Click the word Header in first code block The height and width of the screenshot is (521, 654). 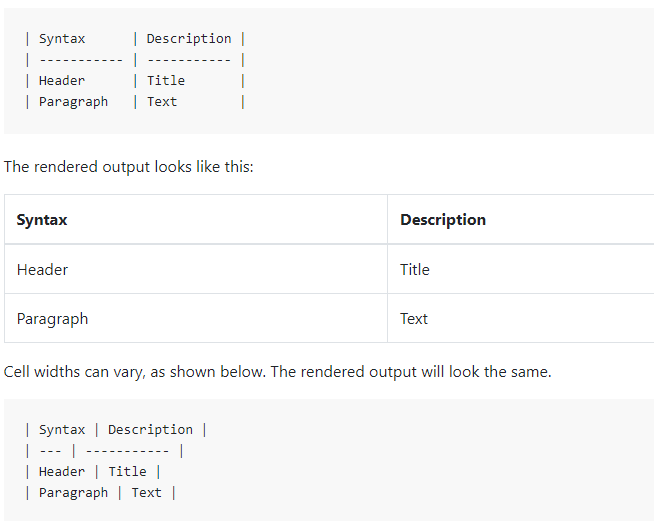(x=62, y=81)
